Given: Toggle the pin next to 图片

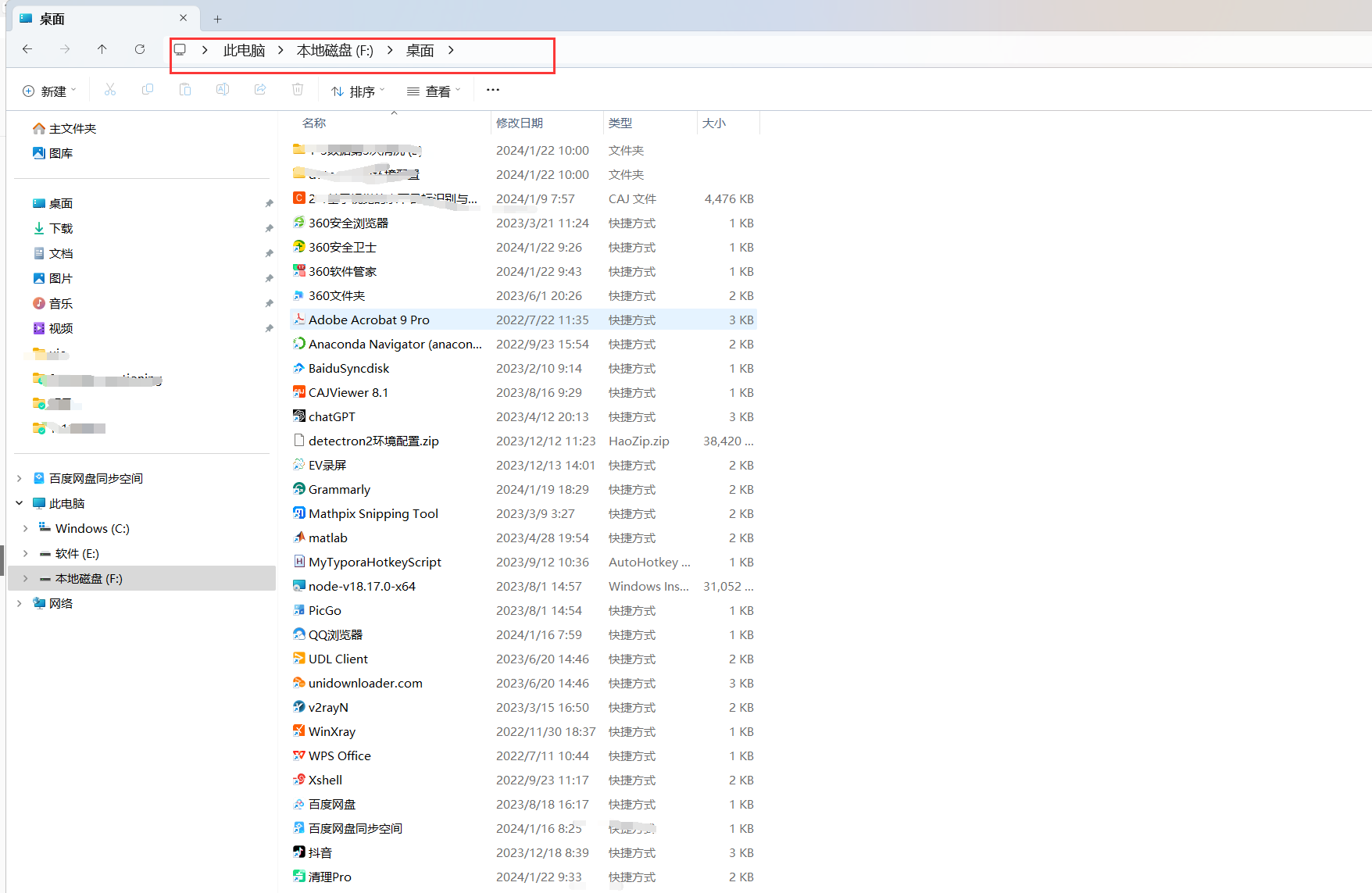Looking at the screenshot, I should click(269, 278).
